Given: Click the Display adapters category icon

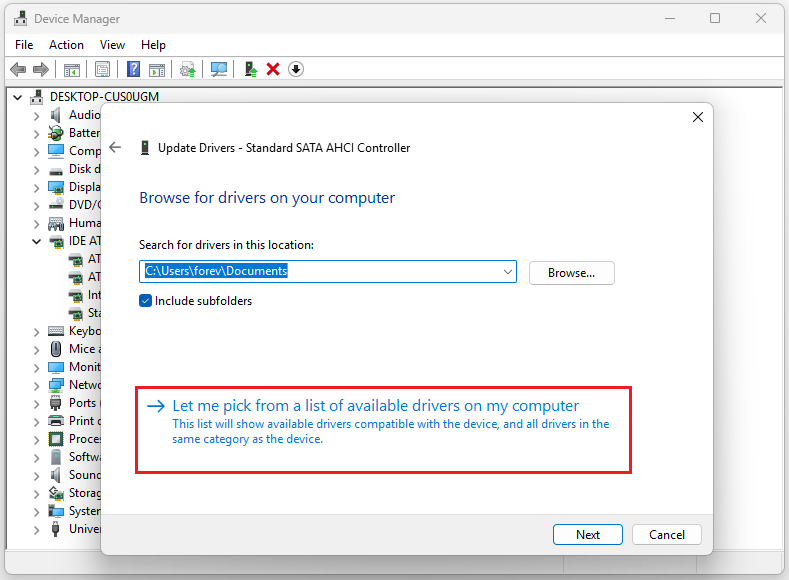Looking at the screenshot, I should [56, 187].
